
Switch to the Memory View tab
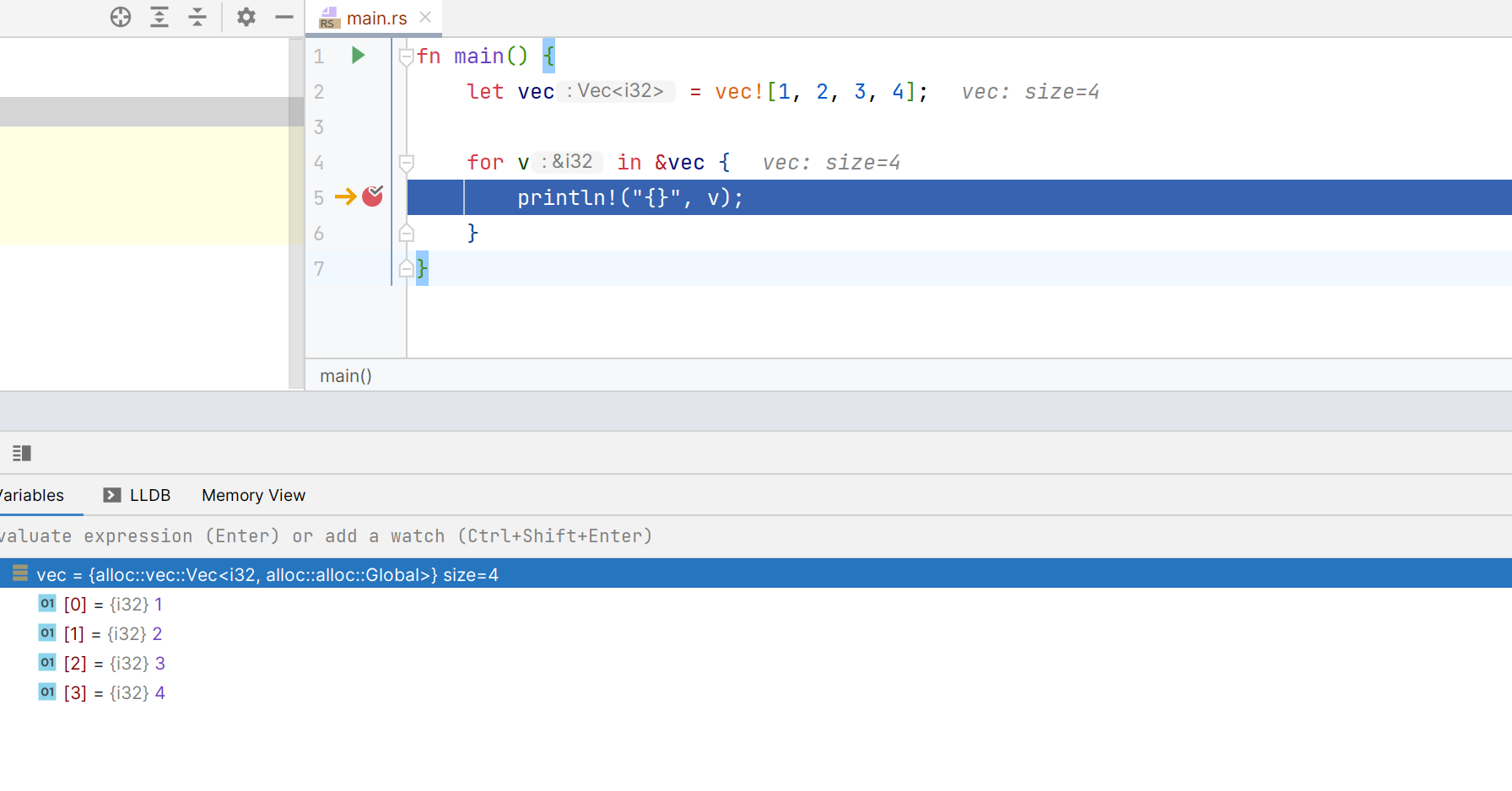click(x=252, y=495)
